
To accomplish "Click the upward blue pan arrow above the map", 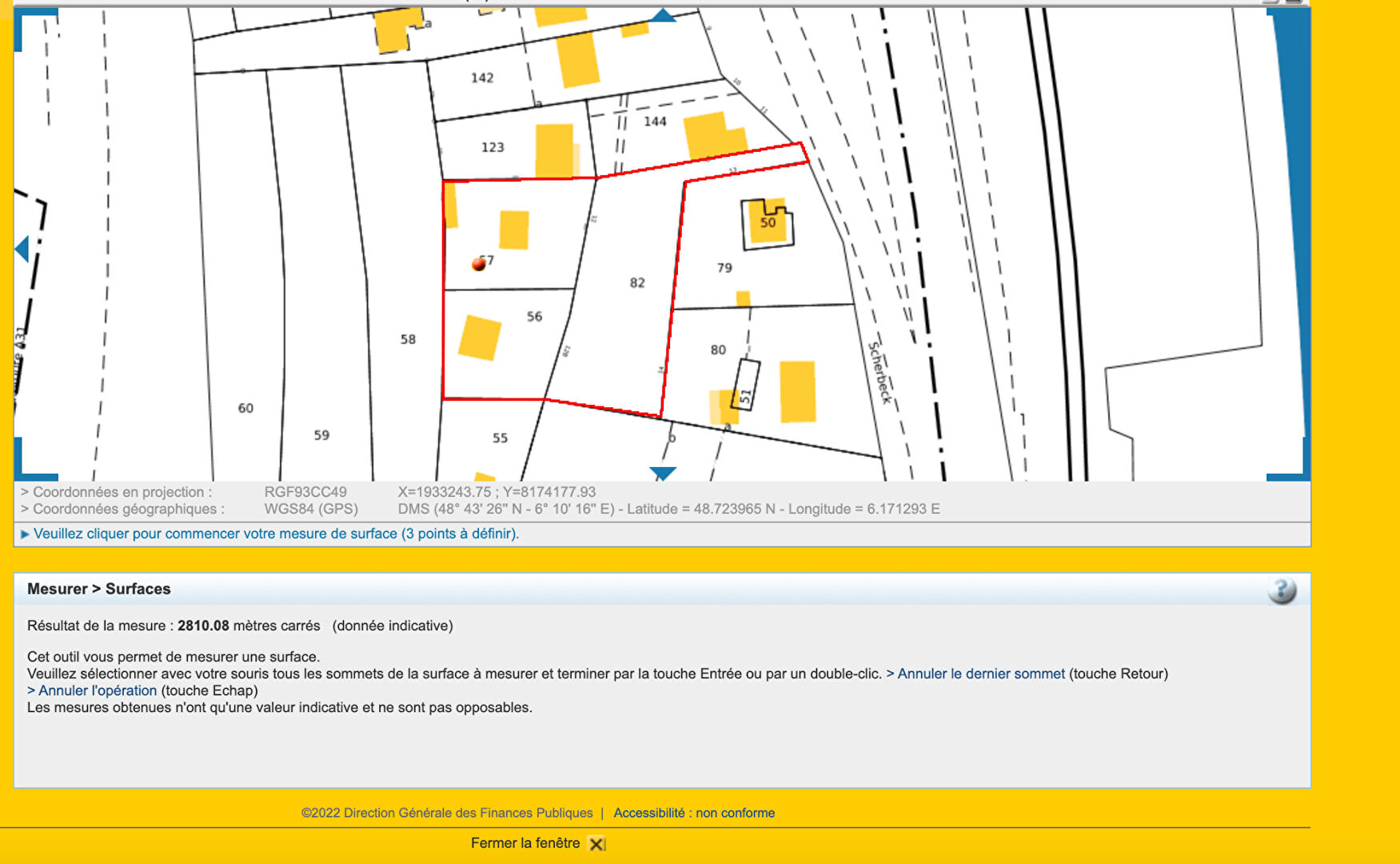I will [x=661, y=14].
